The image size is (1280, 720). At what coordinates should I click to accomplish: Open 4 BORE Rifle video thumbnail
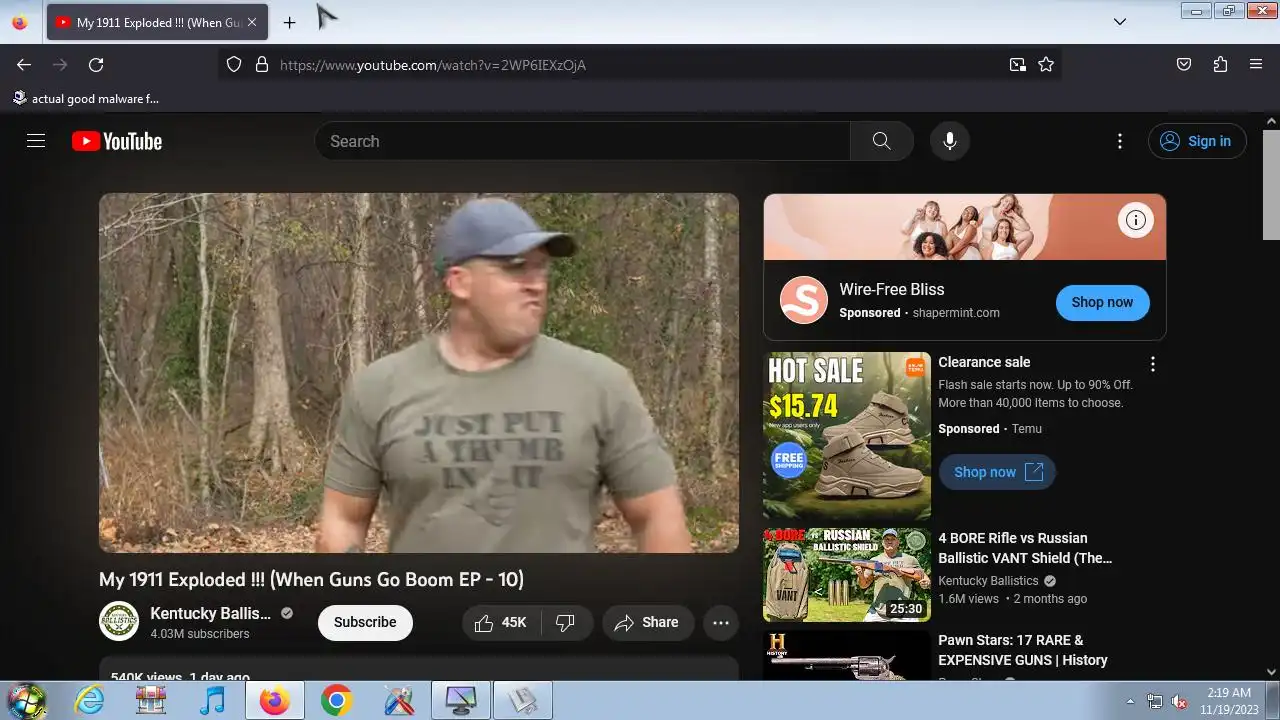847,575
